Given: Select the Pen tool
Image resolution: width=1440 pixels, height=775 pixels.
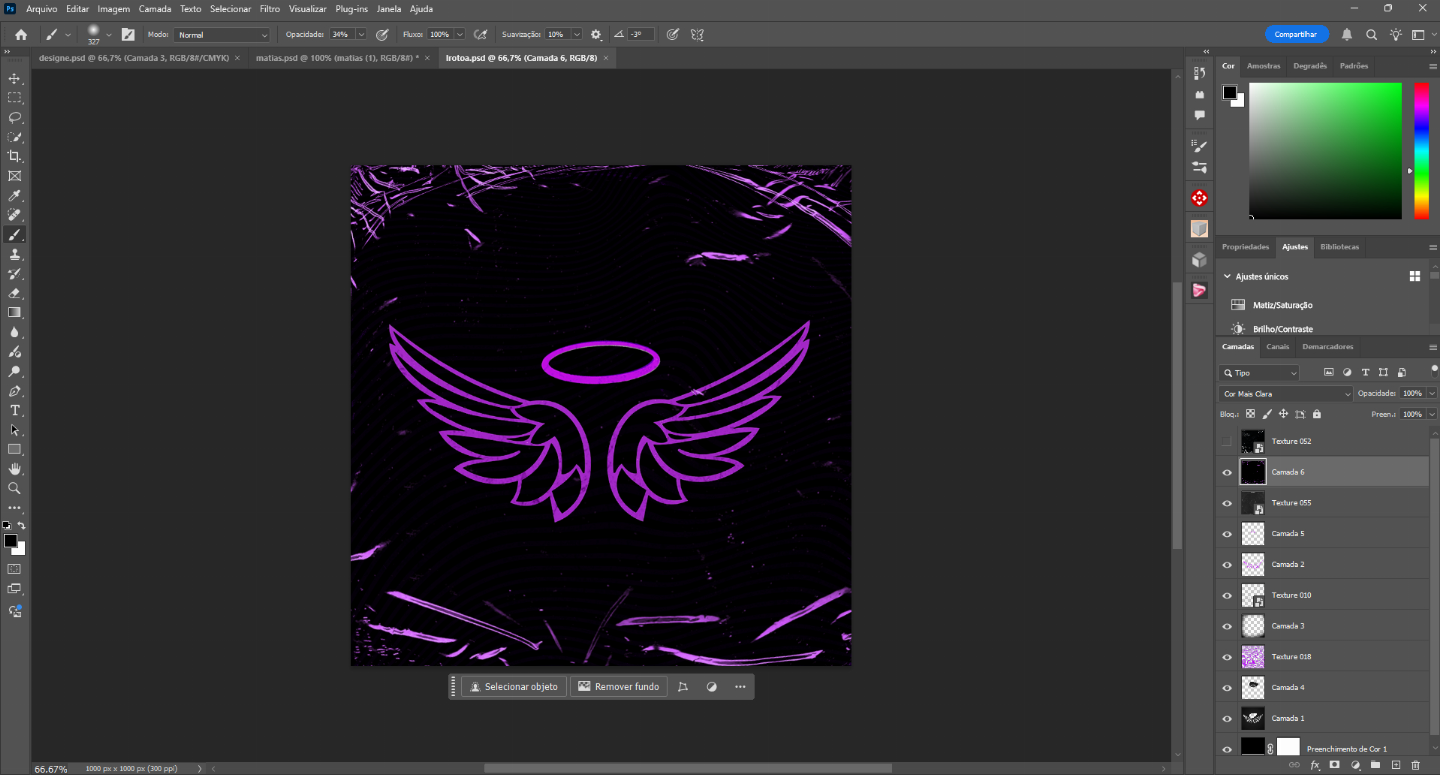Looking at the screenshot, I should pos(15,391).
